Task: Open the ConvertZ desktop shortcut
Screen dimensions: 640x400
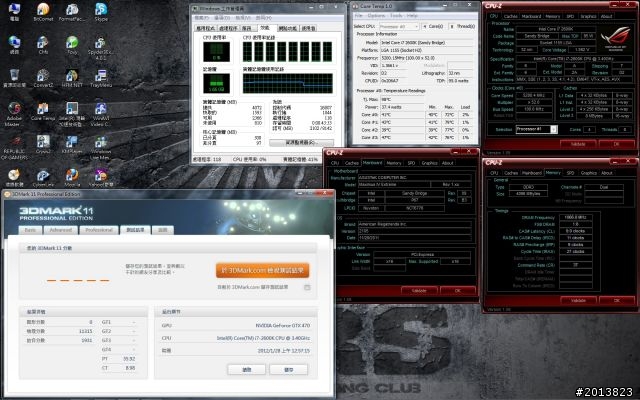Action: (x=43, y=78)
